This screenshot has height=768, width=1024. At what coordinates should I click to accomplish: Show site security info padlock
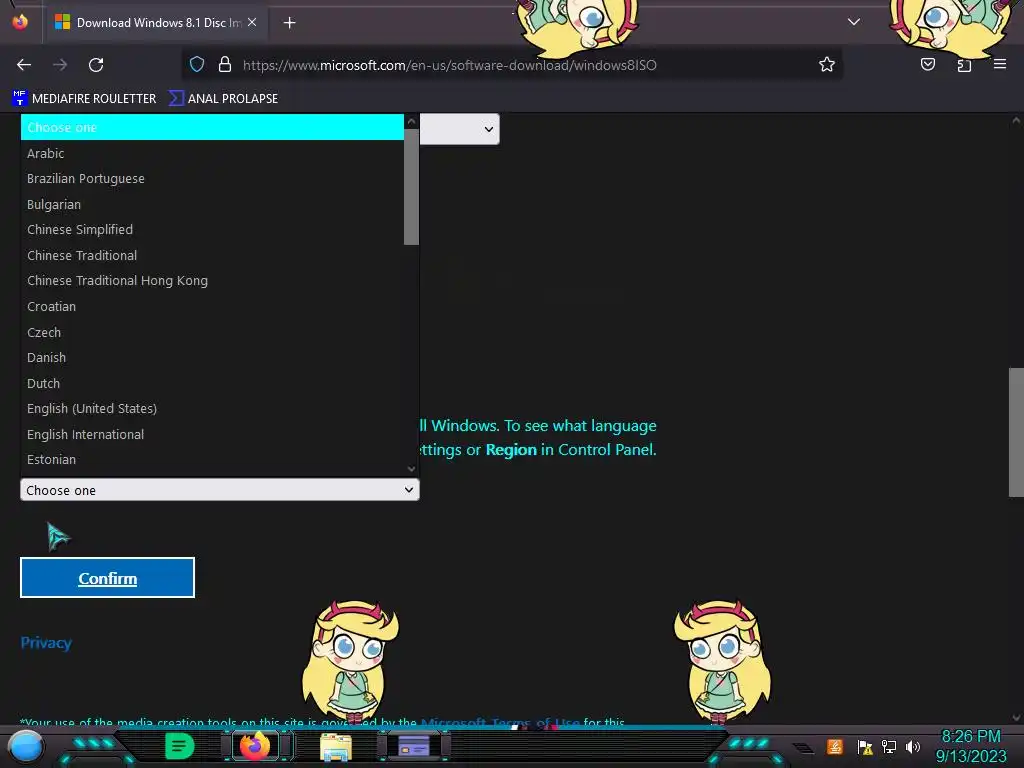225,65
